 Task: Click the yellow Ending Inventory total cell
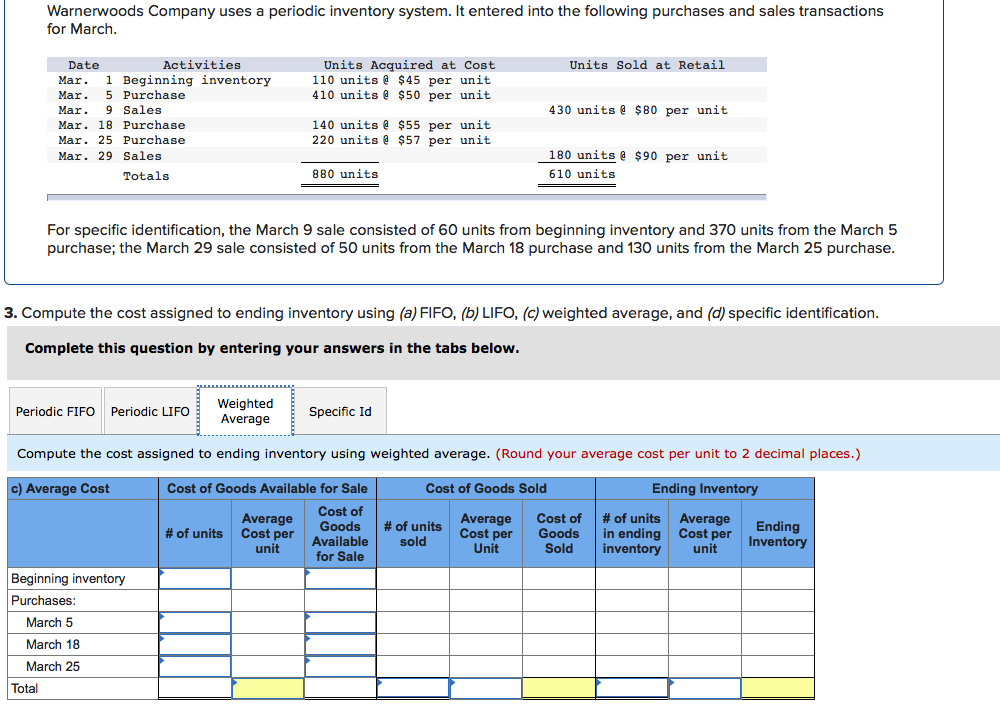coord(778,688)
